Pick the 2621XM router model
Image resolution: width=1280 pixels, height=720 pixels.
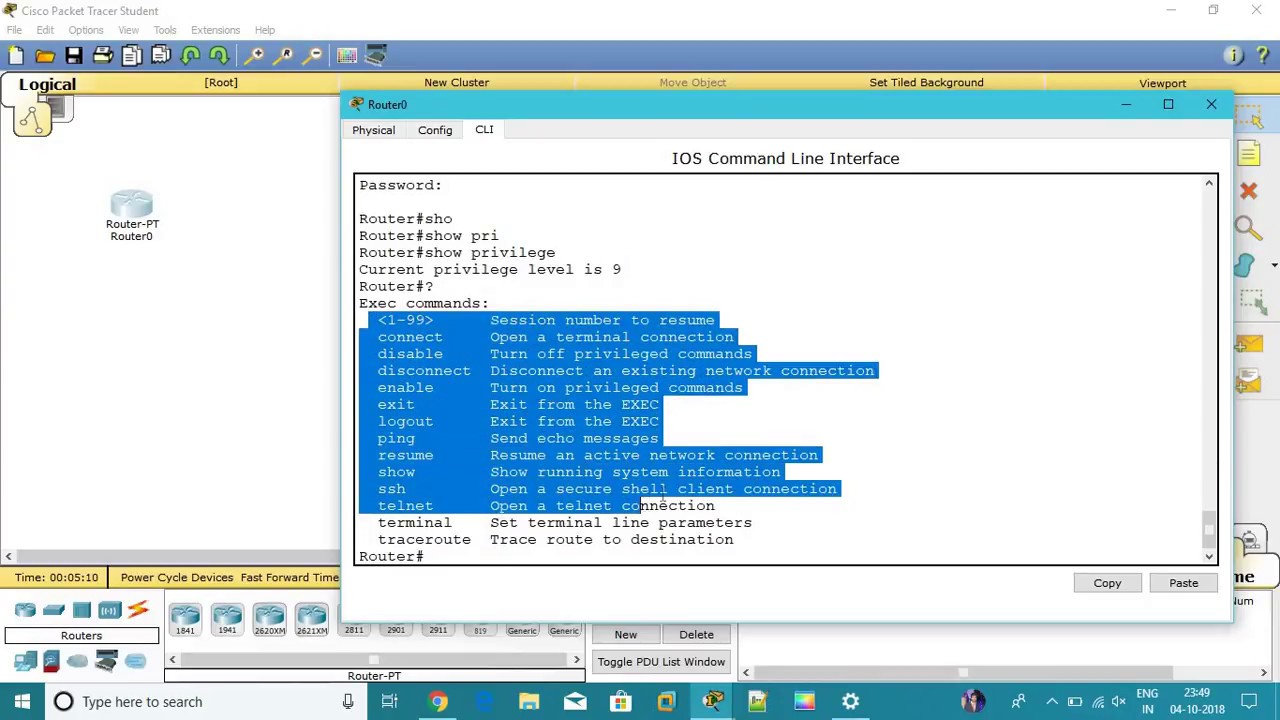[311, 619]
